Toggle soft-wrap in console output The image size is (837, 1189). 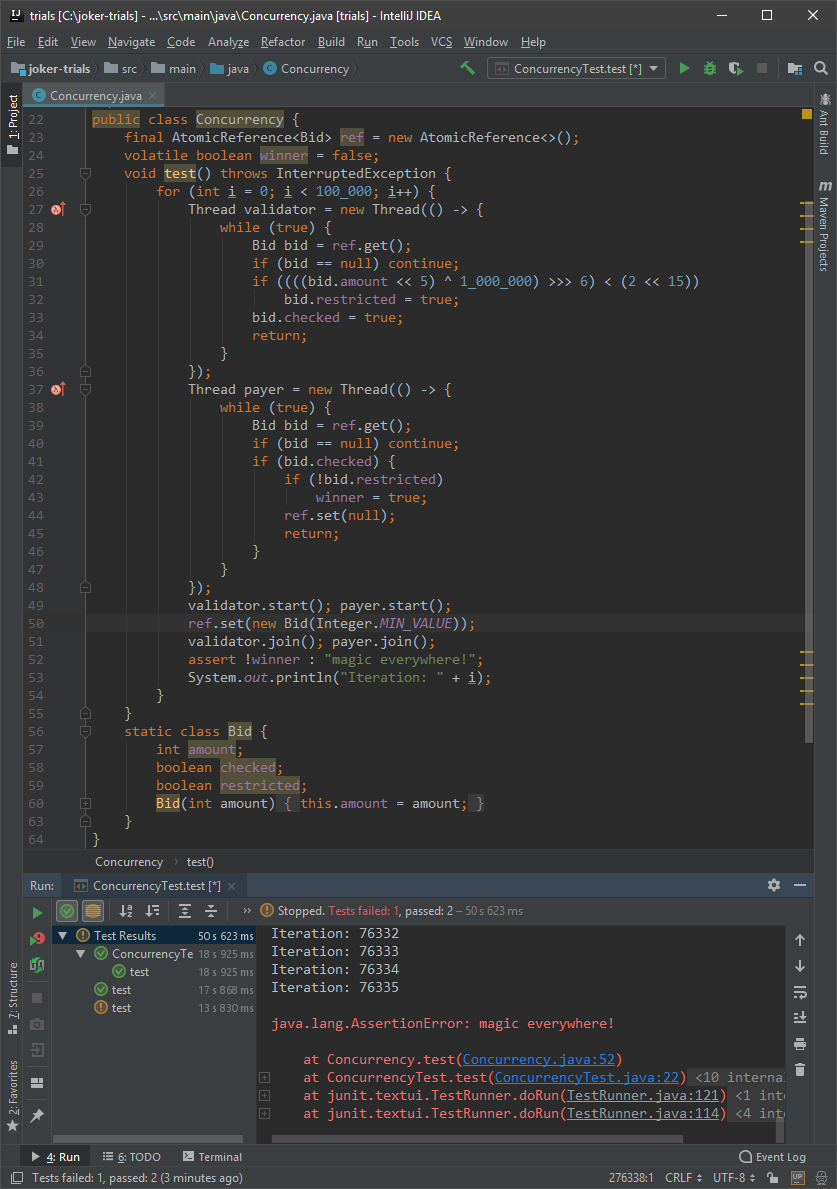[800, 993]
